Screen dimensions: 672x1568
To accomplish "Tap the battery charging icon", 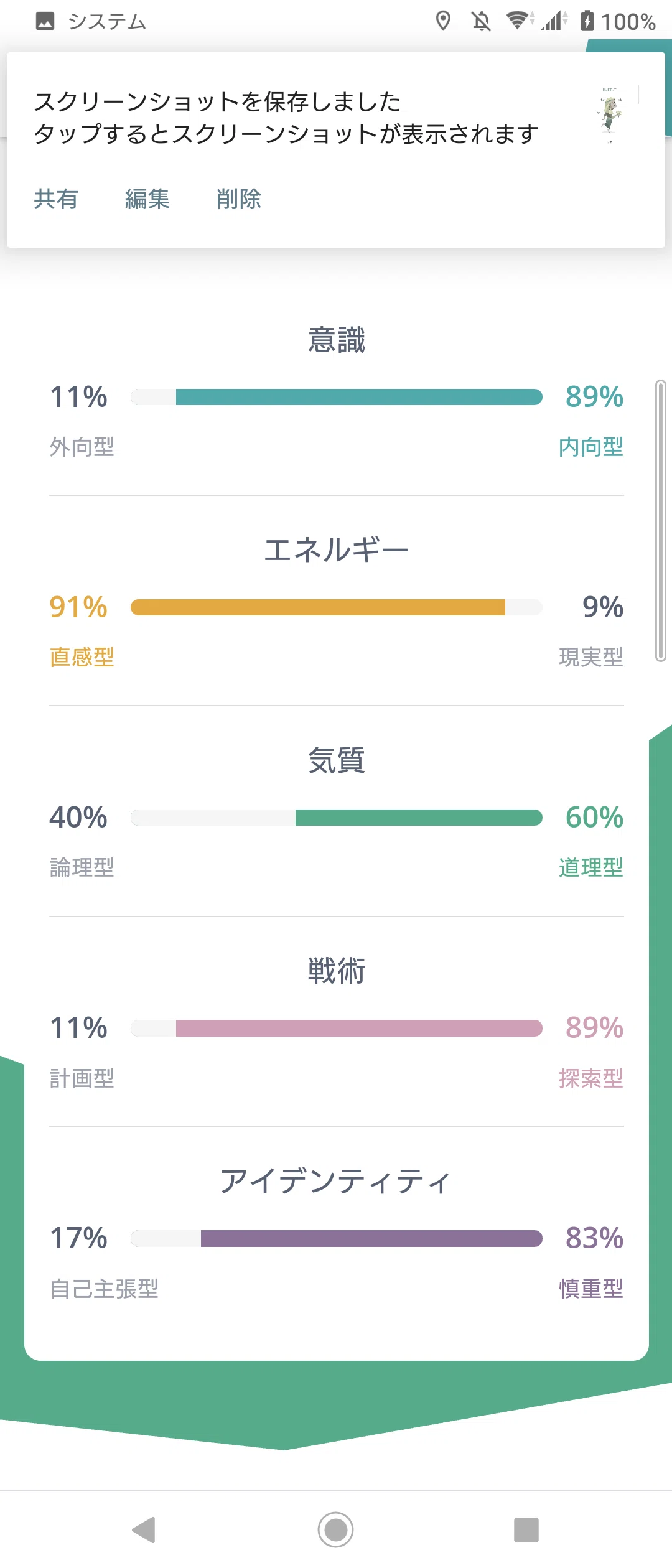I will coord(587,21).
